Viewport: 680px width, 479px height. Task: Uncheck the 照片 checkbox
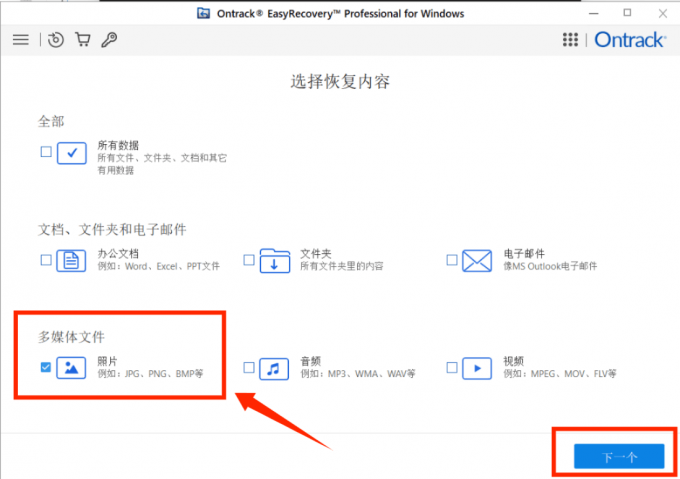click(x=46, y=368)
